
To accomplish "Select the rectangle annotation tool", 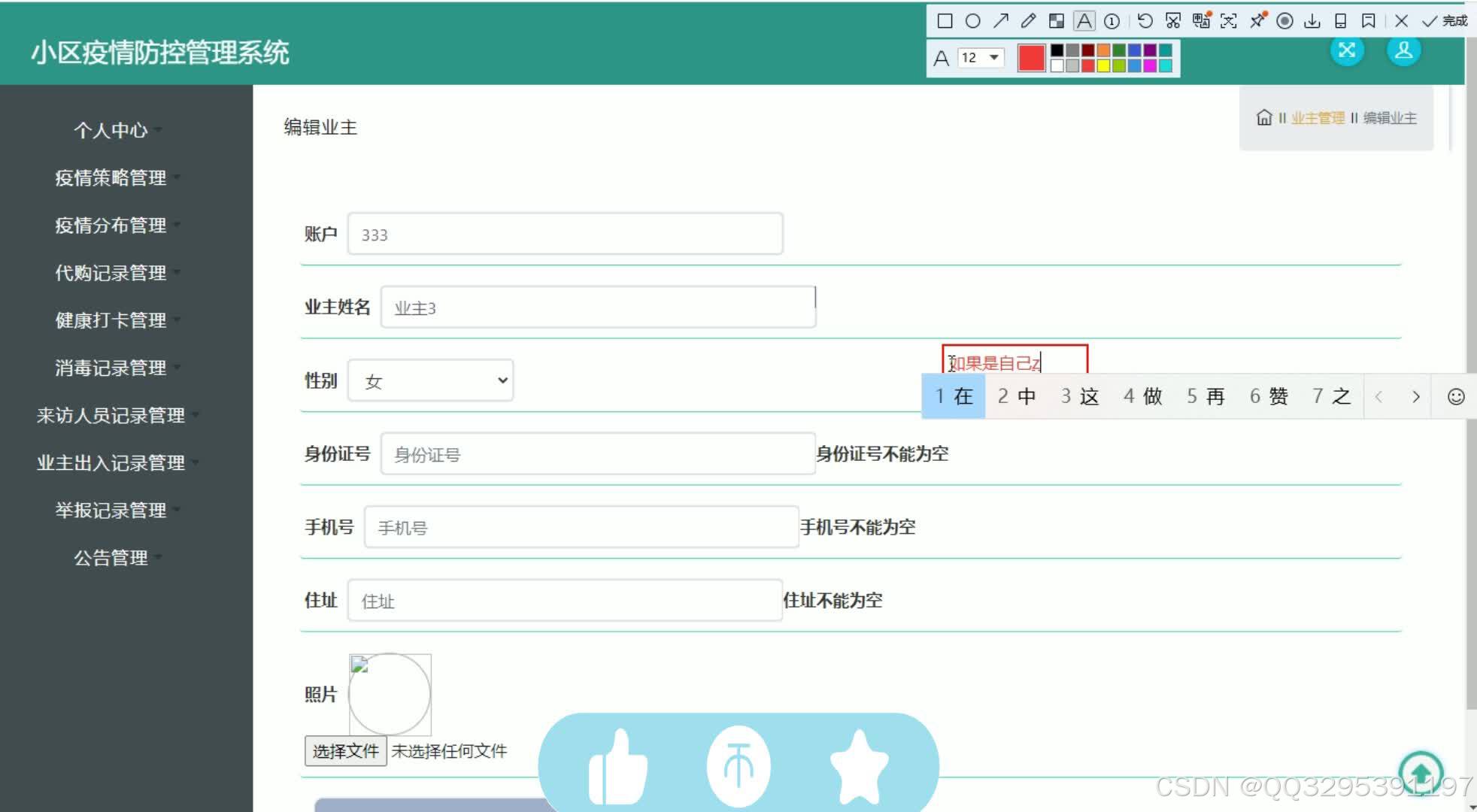I will [945, 21].
